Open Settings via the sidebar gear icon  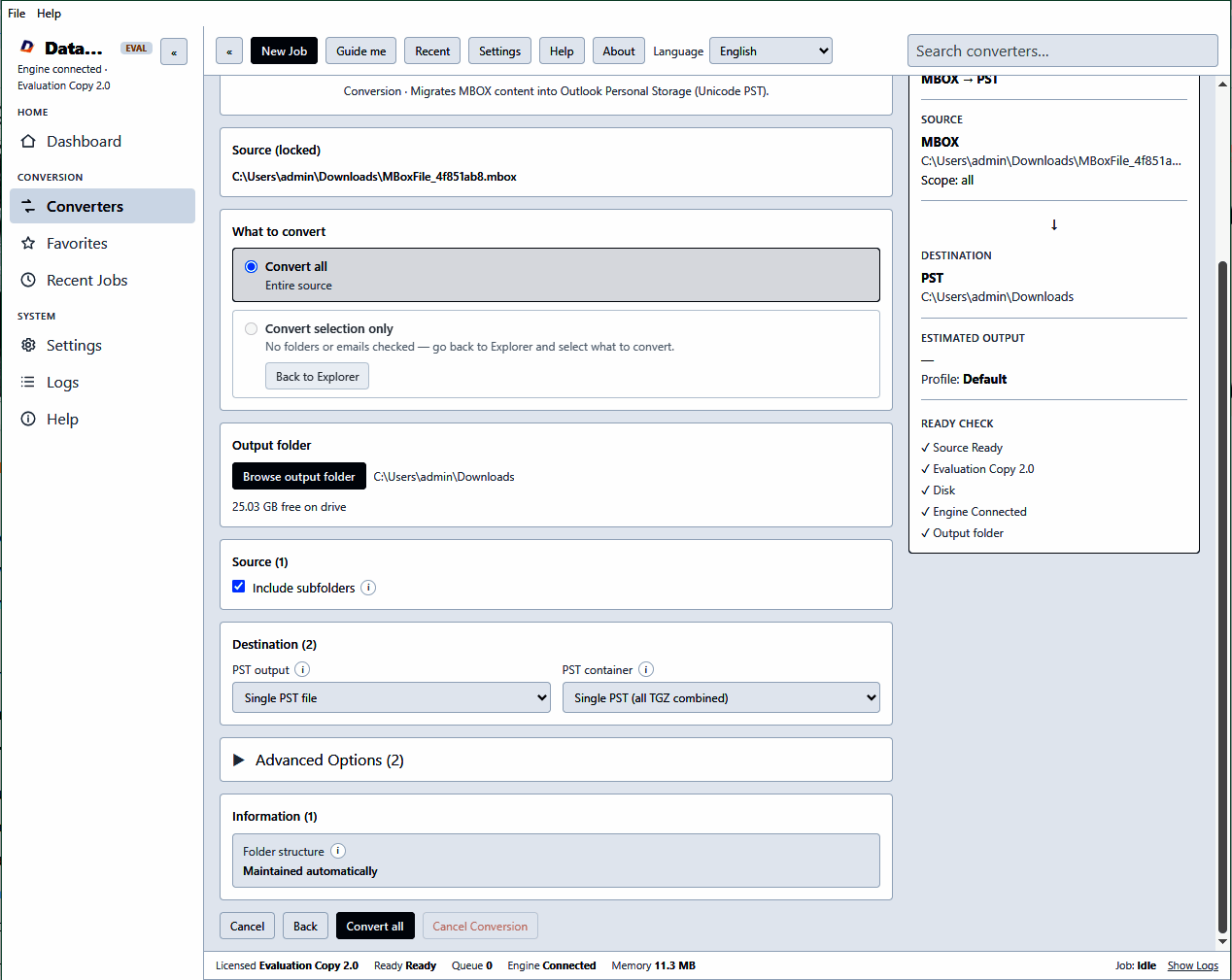coord(28,345)
